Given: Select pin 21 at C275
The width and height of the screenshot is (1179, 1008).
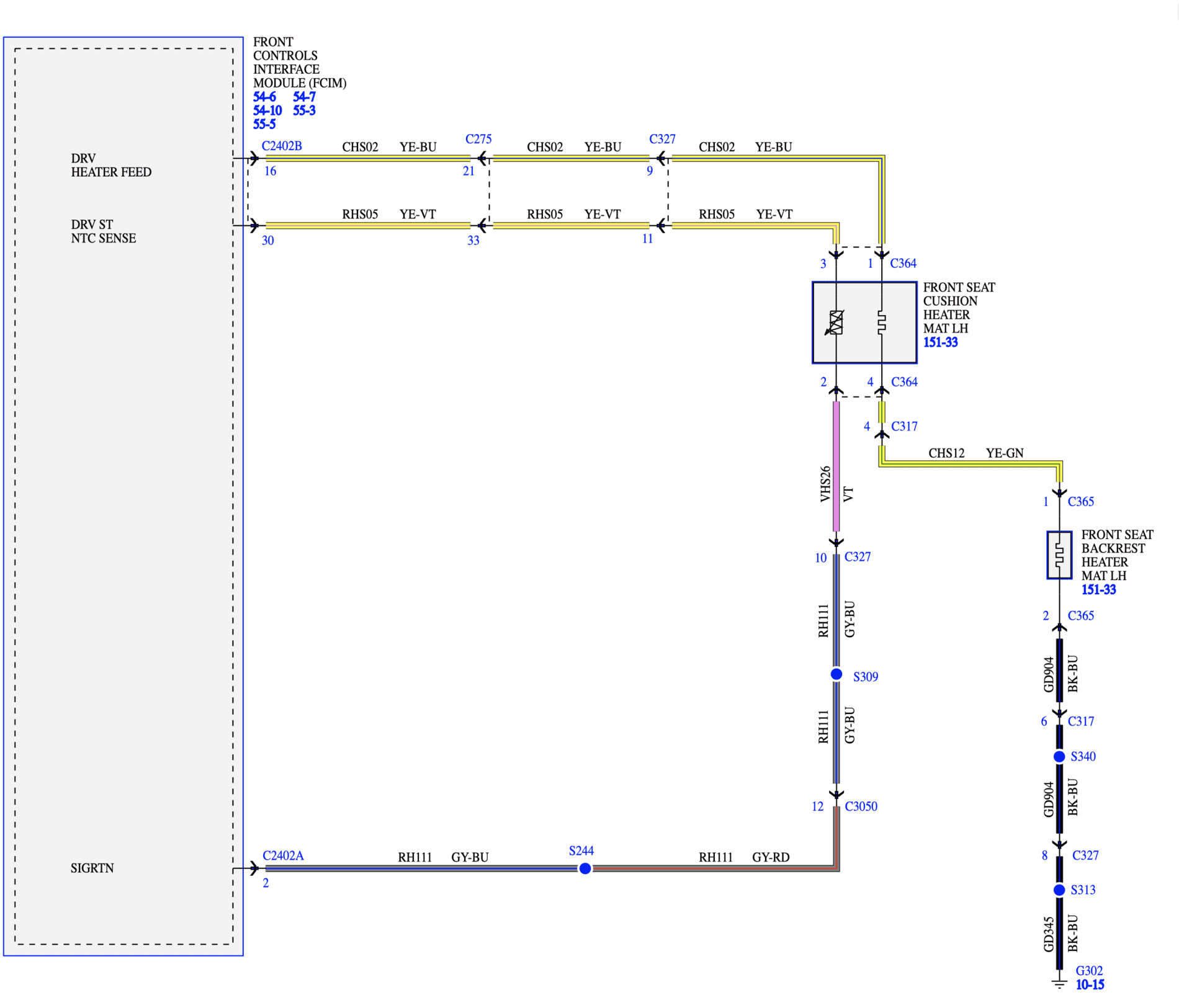Looking at the screenshot, I should pyautogui.click(x=468, y=171).
